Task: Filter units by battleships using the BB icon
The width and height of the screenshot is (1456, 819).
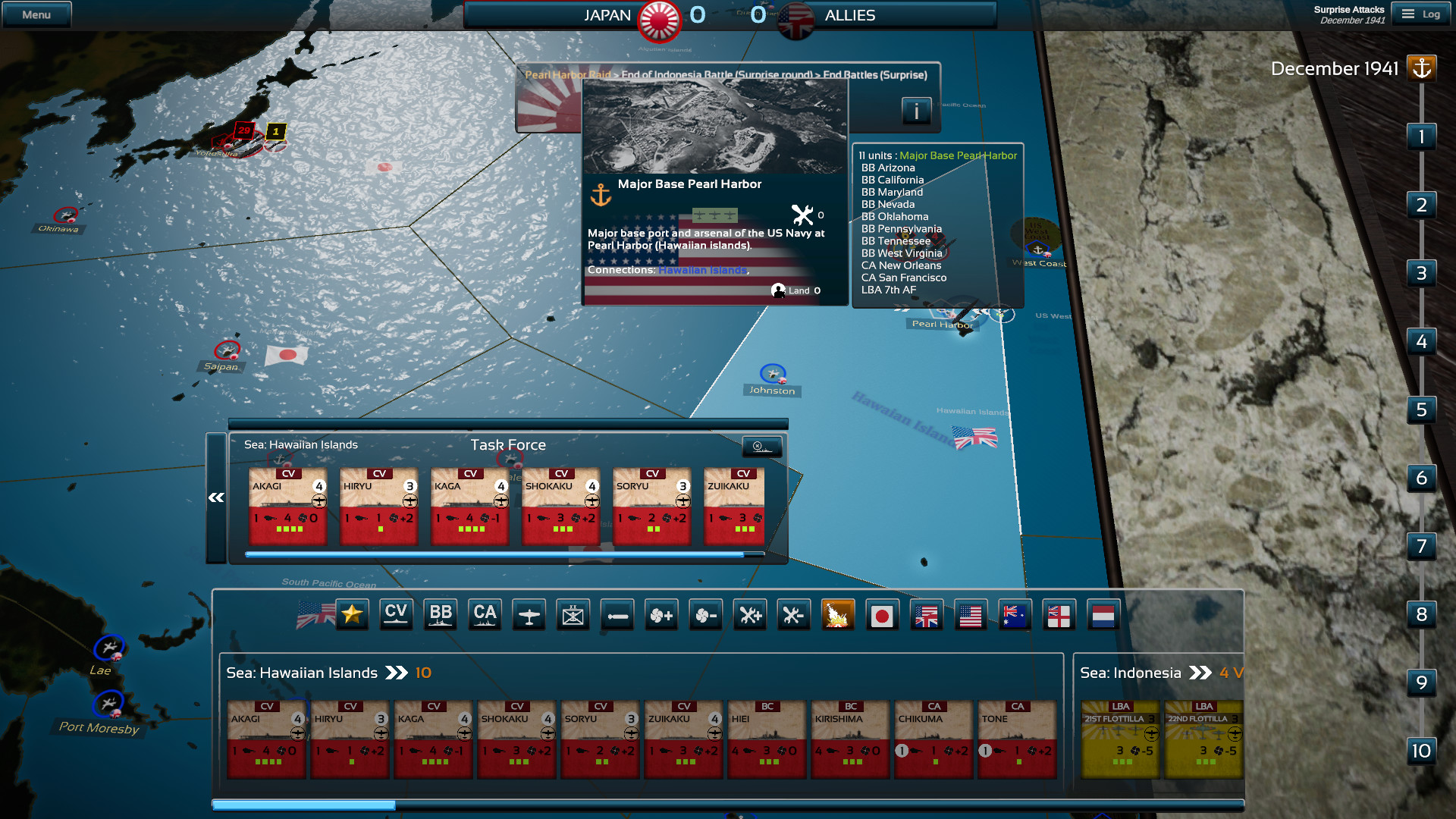Action: coord(440,614)
